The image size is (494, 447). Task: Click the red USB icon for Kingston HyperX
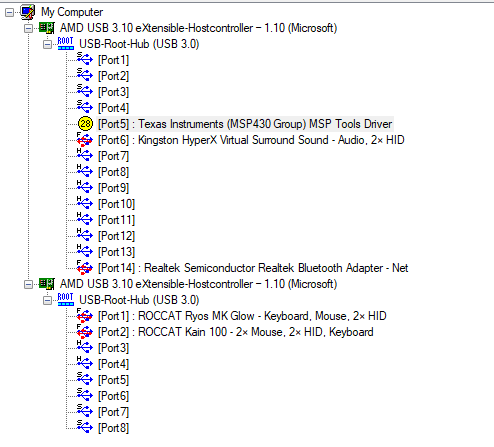click(85, 140)
